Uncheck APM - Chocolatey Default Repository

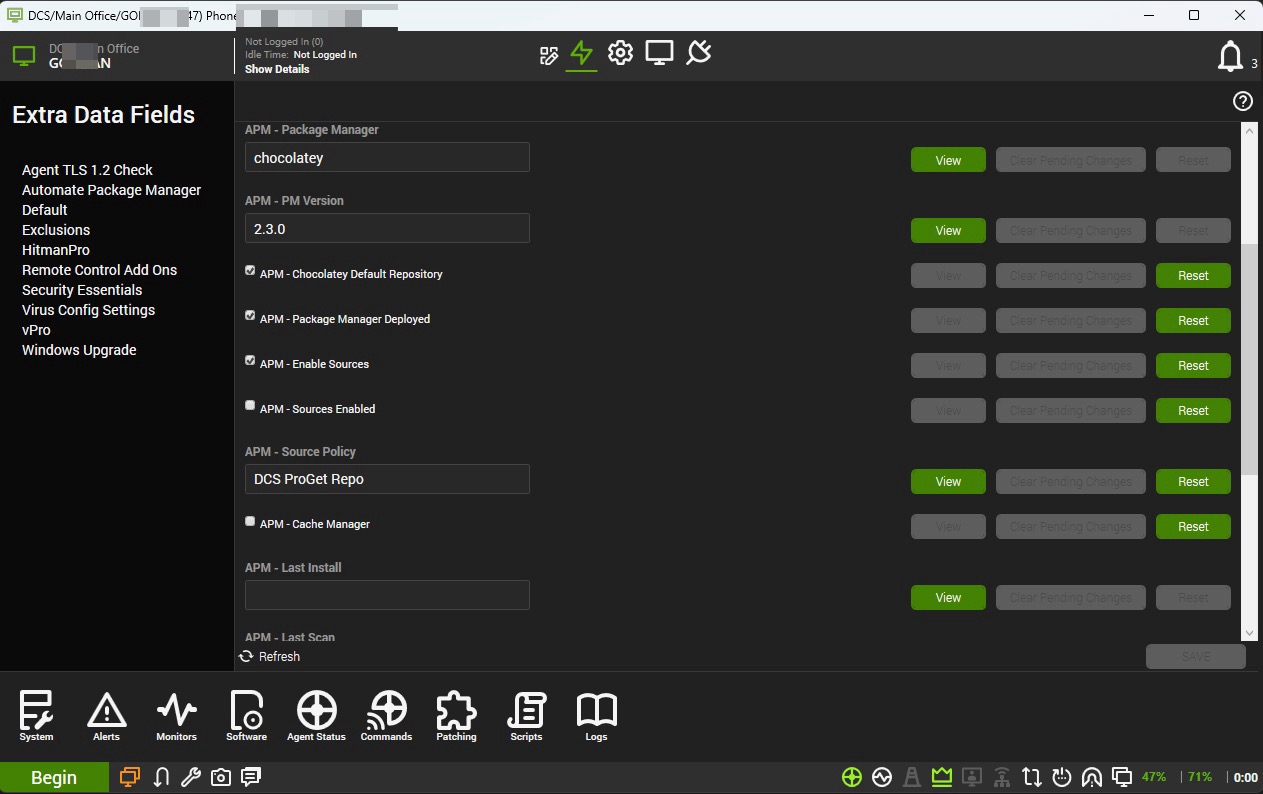tap(250, 271)
